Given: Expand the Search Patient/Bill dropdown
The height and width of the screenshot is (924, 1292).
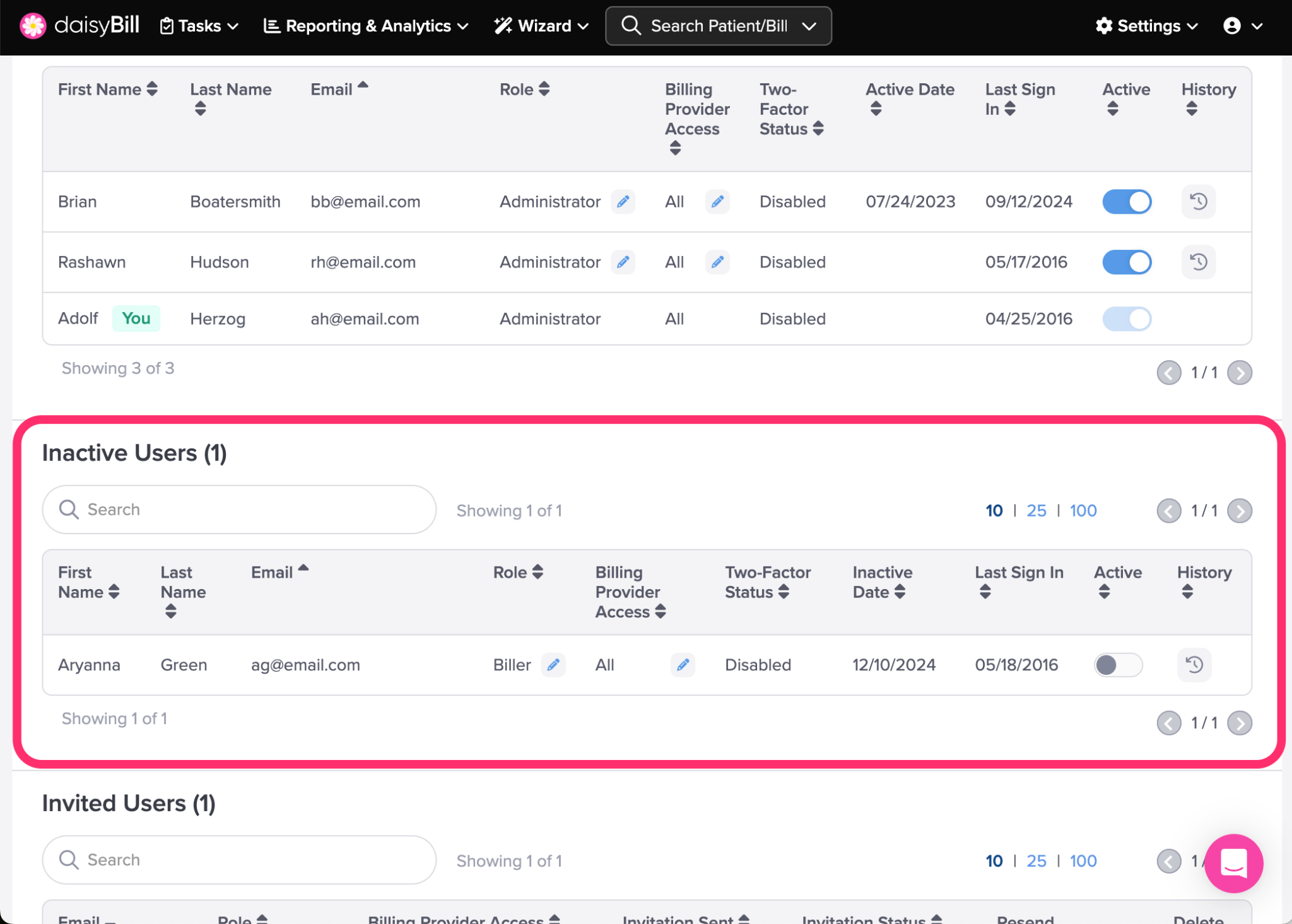Looking at the screenshot, I should pyautogui.click(x=809, y=26).
